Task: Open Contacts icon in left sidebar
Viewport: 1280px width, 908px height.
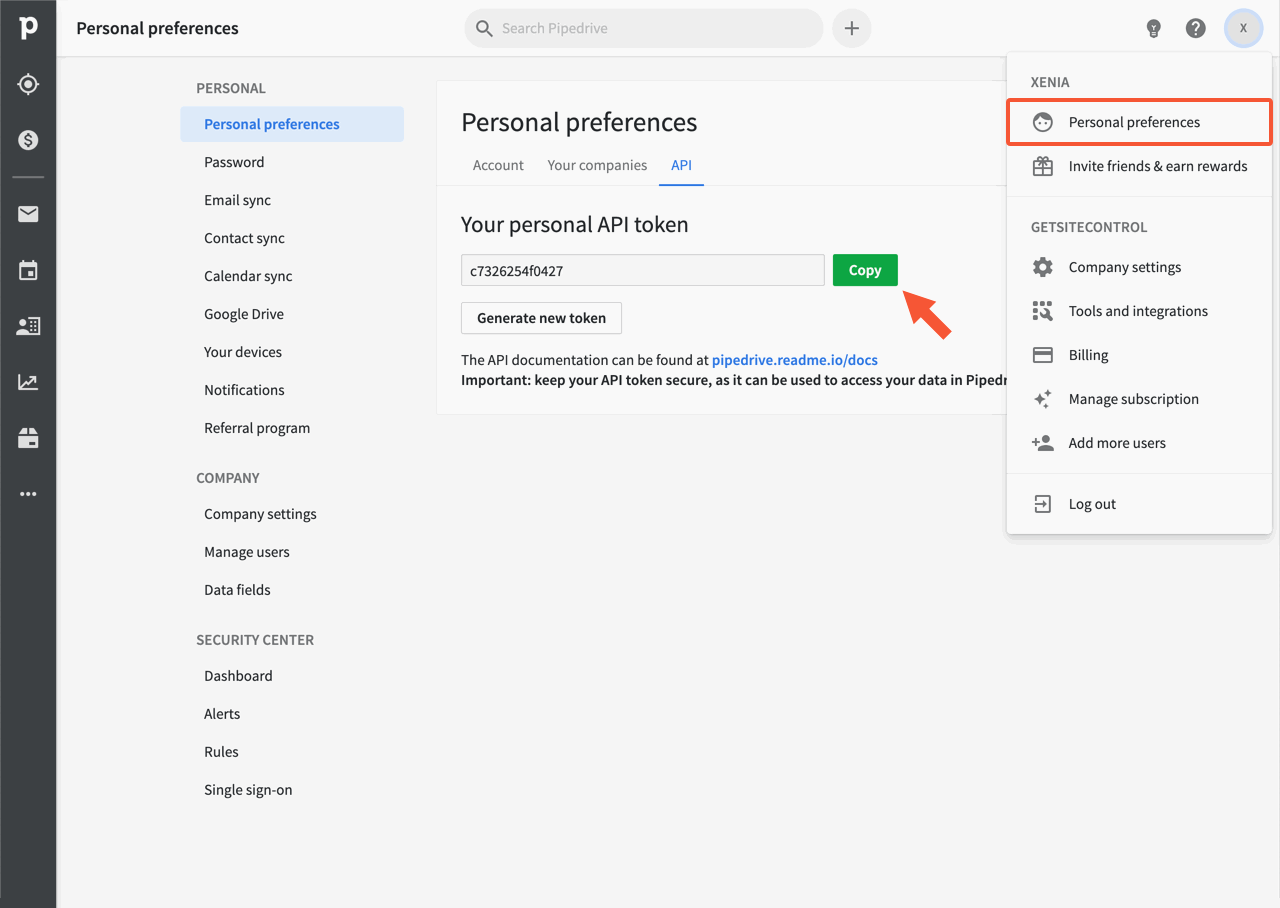Action: pyautogui.click(x=28, y=326)
